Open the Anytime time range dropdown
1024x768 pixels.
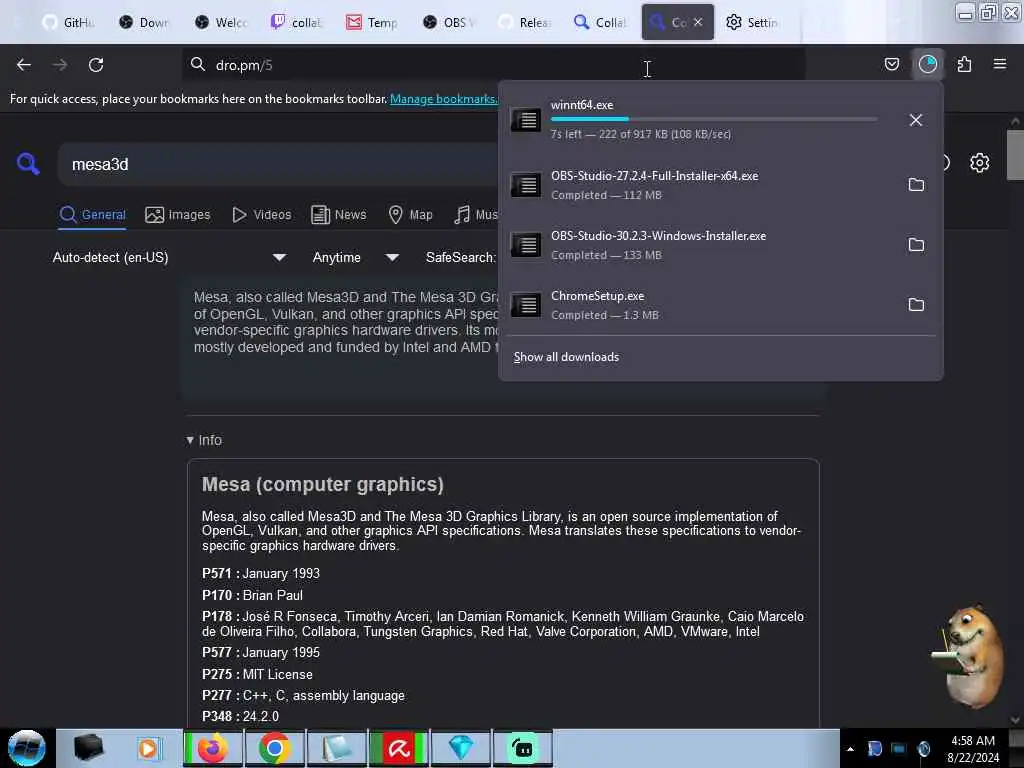[x=355, y=257]
